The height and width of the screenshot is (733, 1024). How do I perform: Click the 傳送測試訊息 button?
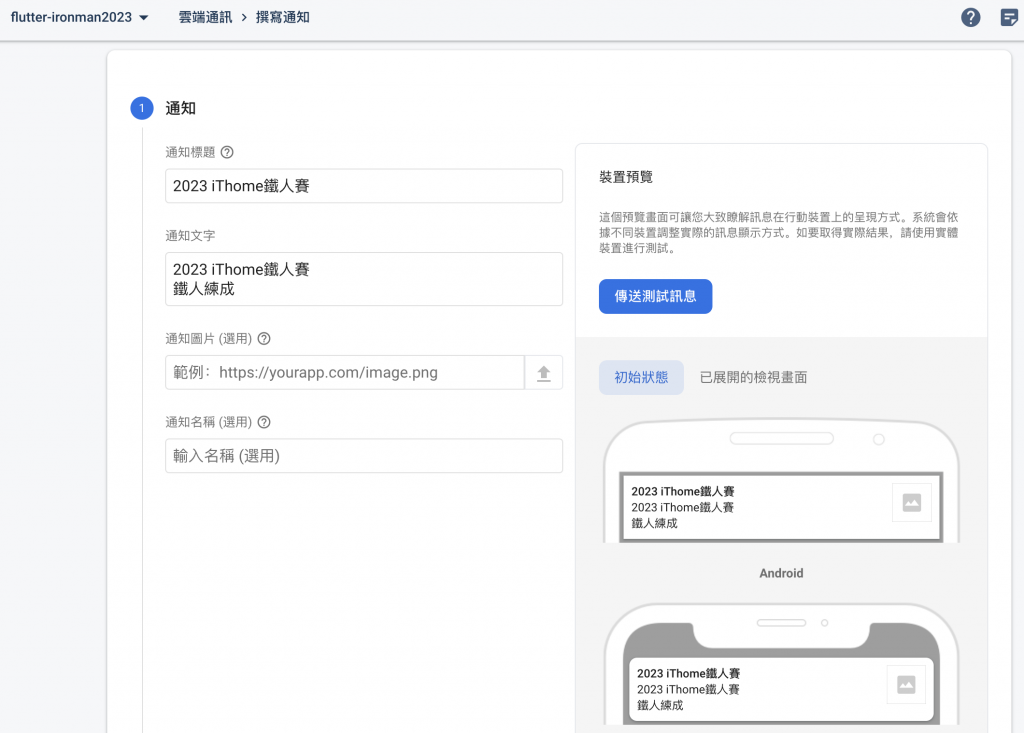point(655,297)
